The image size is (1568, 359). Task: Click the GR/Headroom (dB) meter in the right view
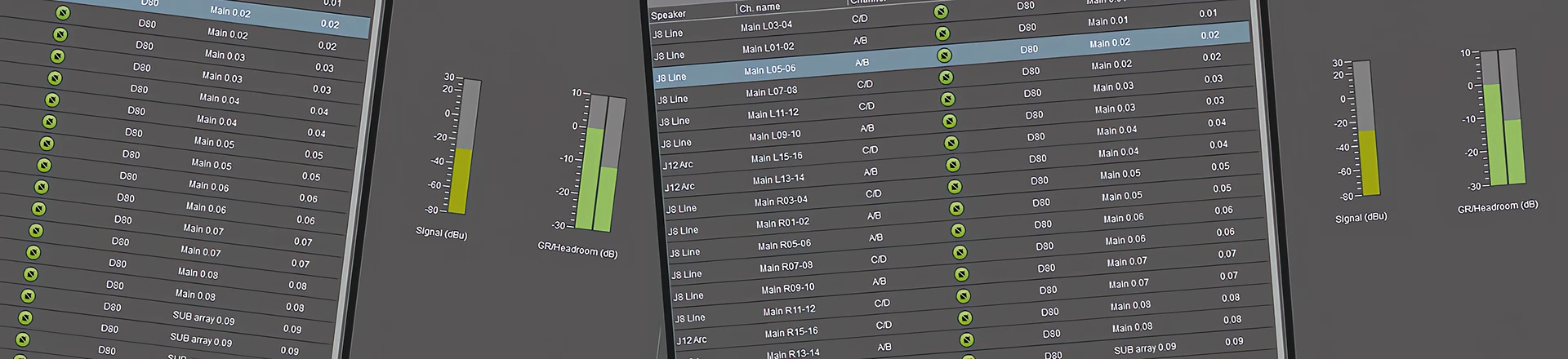[1503, 117]
